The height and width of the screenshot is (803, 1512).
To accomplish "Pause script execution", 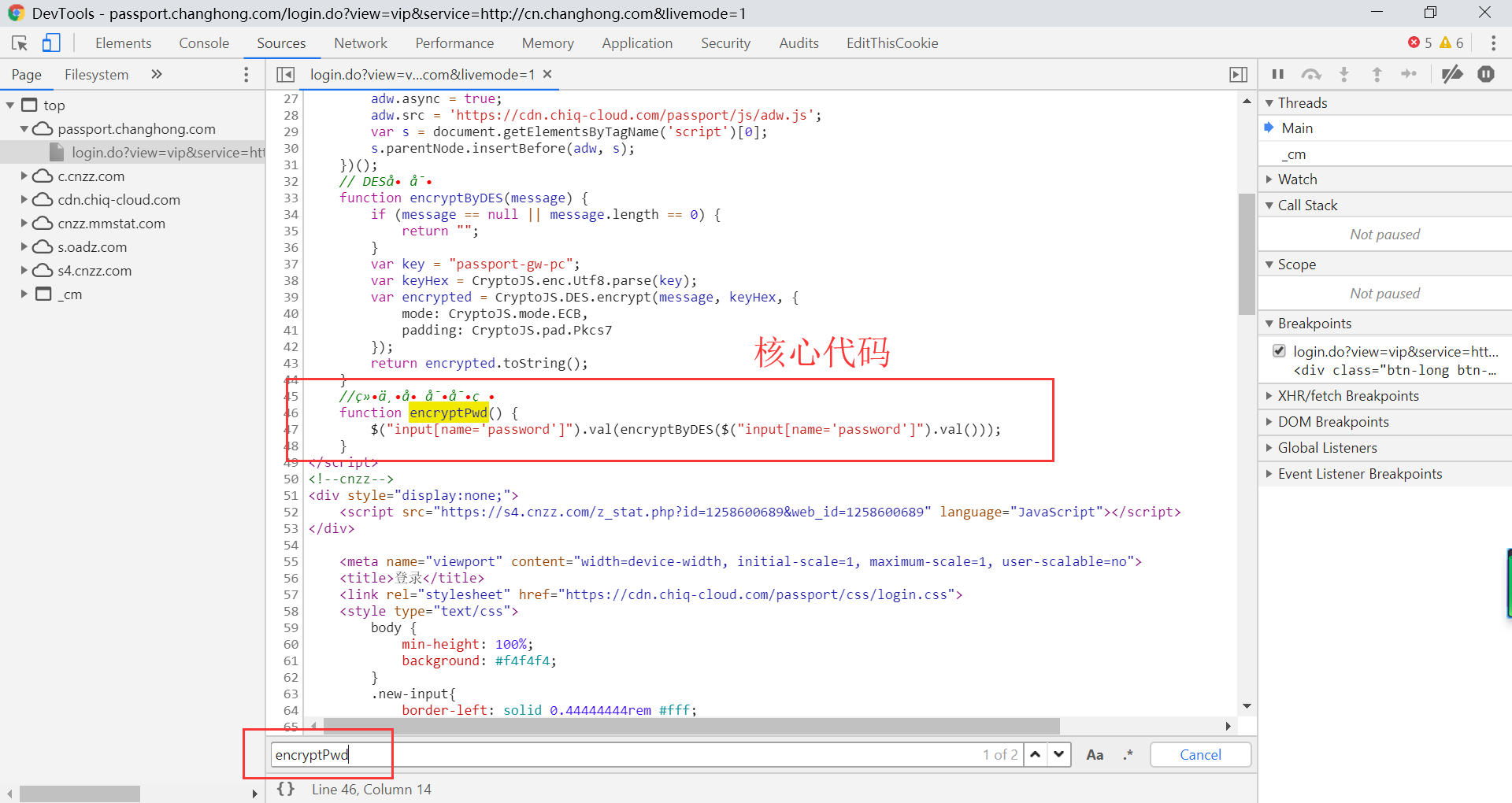I will (1278, 74).
